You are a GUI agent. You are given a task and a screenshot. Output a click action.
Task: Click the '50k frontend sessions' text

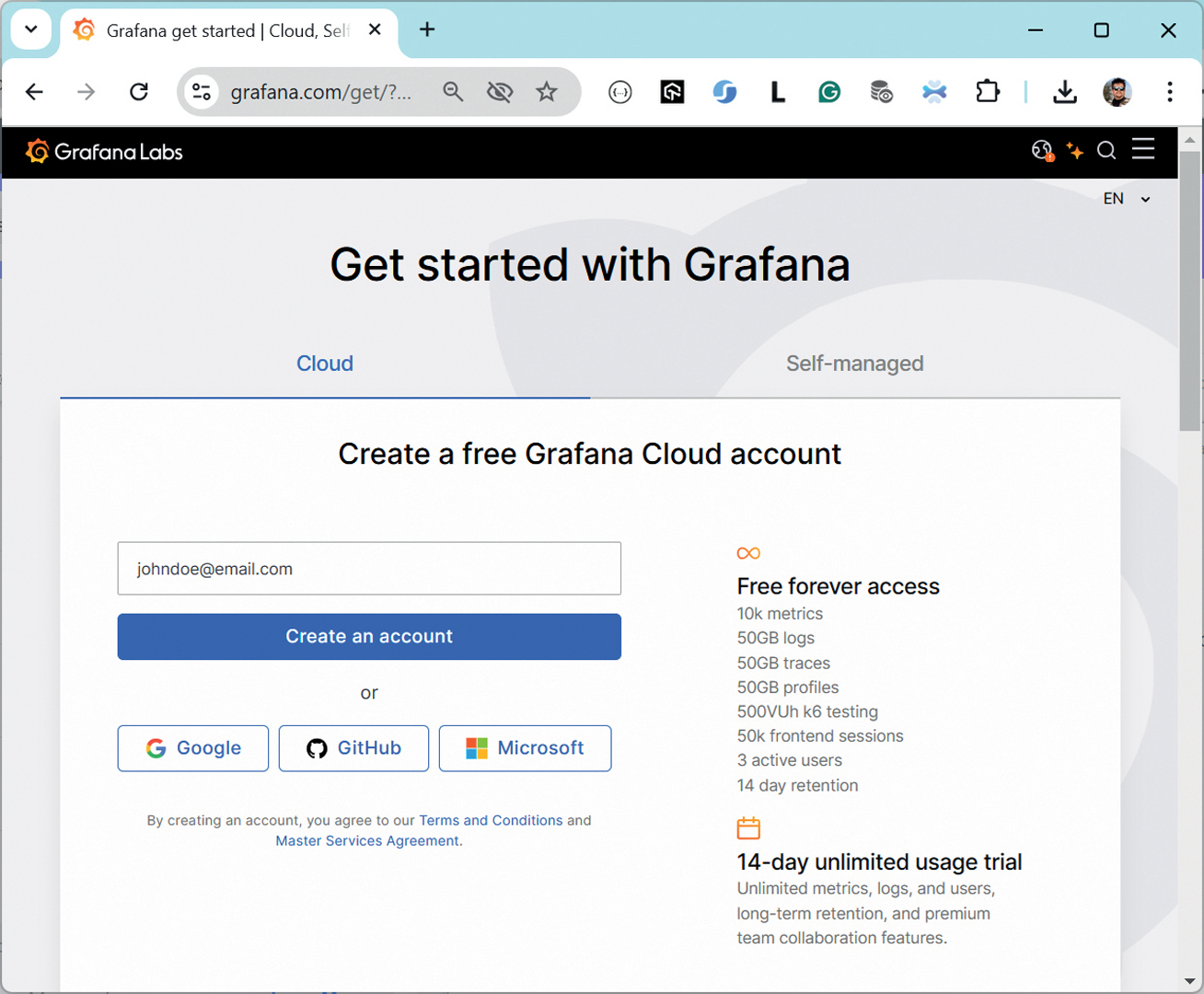[820, 736]
